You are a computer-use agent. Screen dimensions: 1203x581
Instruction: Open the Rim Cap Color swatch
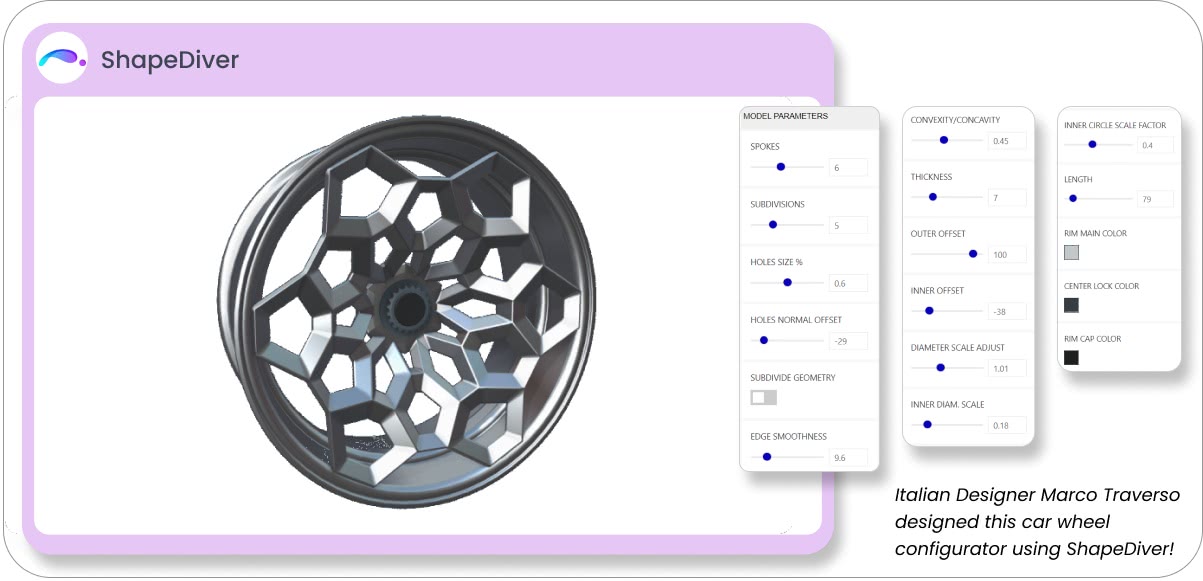(1071, 358)
